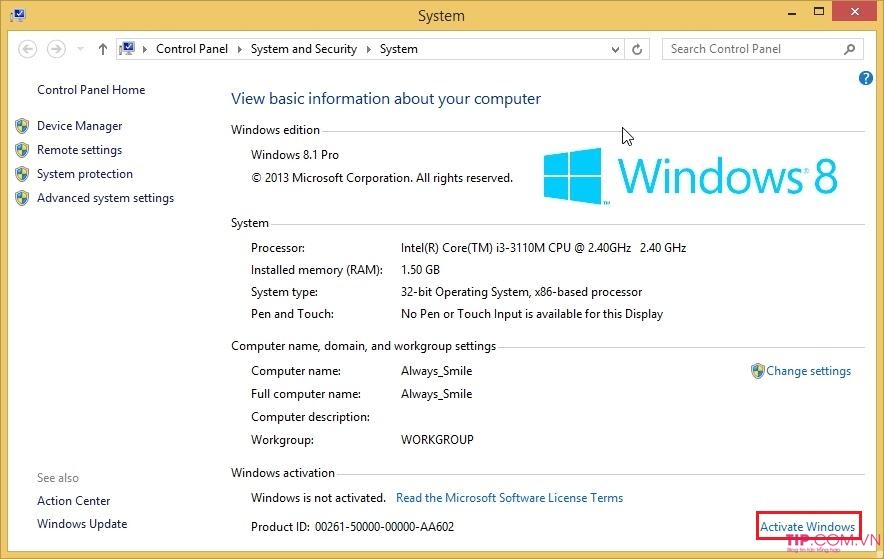This screenshot has width=884, height=559.
Task: Select System in the address breadcrumb
Action: tap(399, 49)
